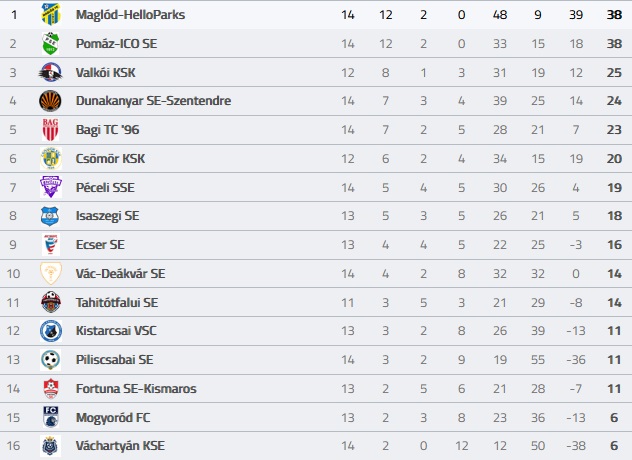Open the Pomáz-ICO SE green crest
632x460 pixels.
pyautogui.click(x=51, y=44)
